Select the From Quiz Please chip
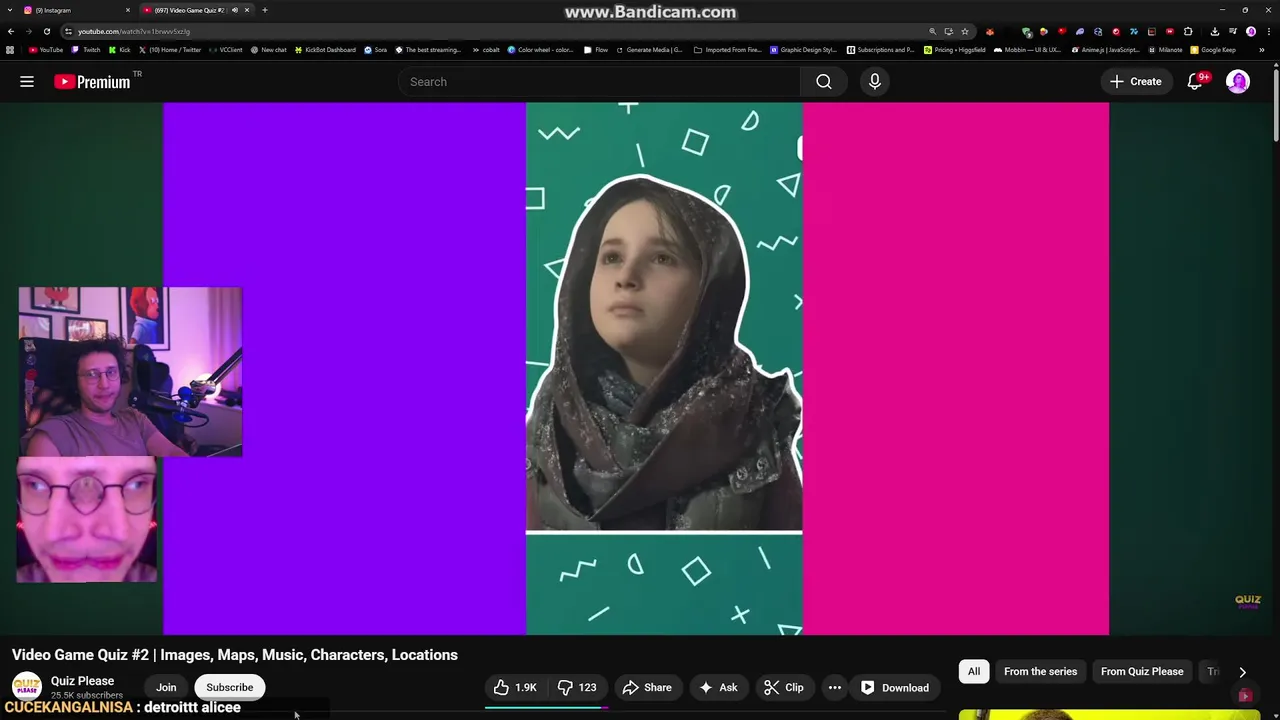 [x=1142, y=672]
